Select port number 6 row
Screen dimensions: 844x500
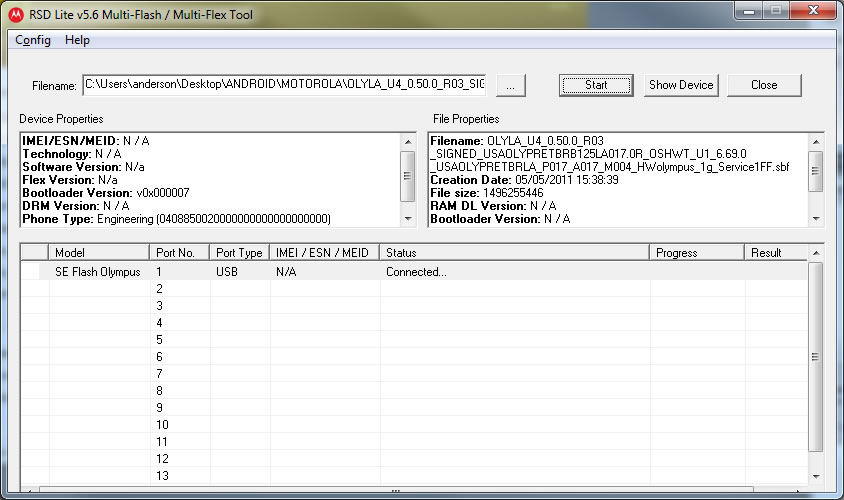coord(413,357)
